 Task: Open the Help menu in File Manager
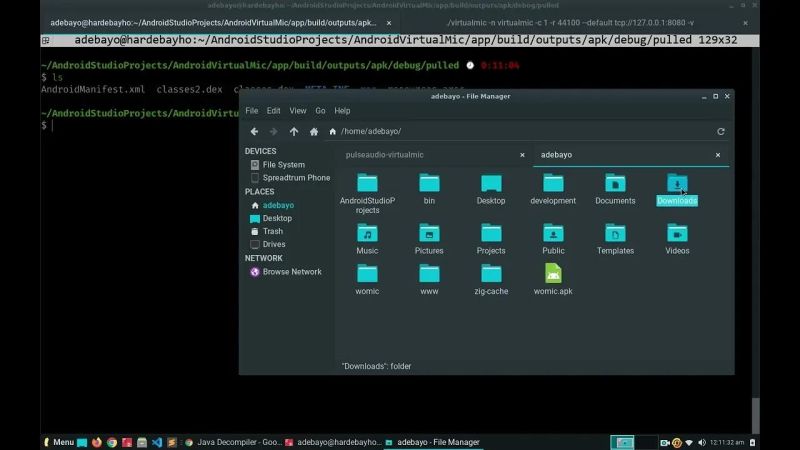(342, 111)
